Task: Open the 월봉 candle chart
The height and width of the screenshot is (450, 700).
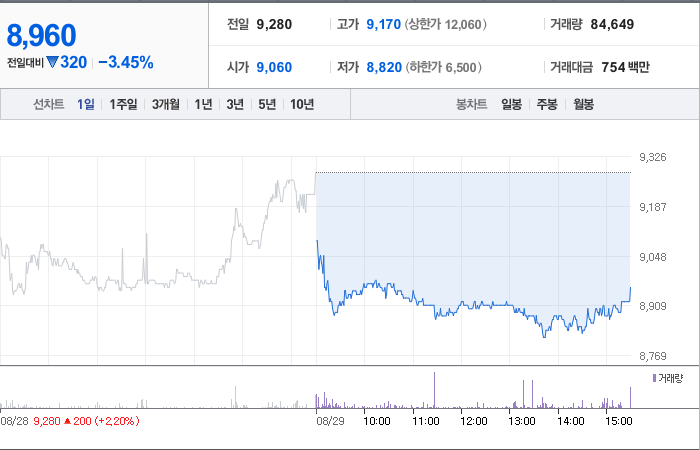Action: point(583,104)
